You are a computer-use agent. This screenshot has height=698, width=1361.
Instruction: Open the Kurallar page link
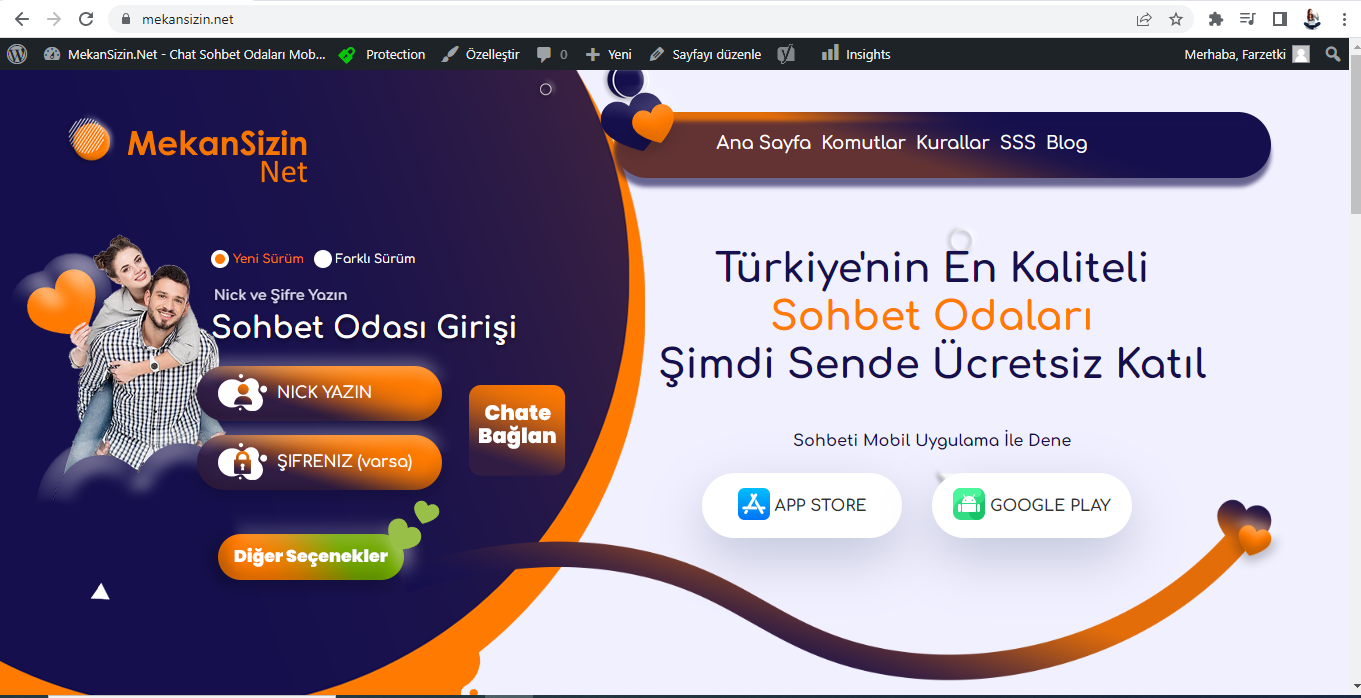click(952, 142)
